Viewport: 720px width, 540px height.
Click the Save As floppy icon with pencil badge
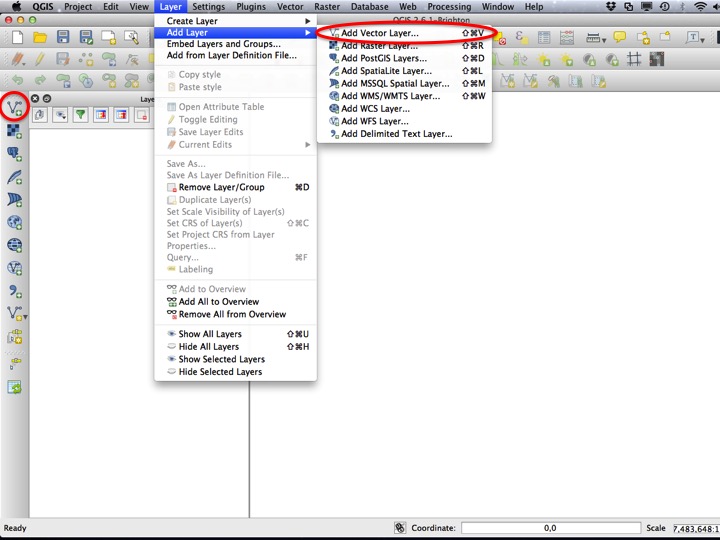point(86,37)
